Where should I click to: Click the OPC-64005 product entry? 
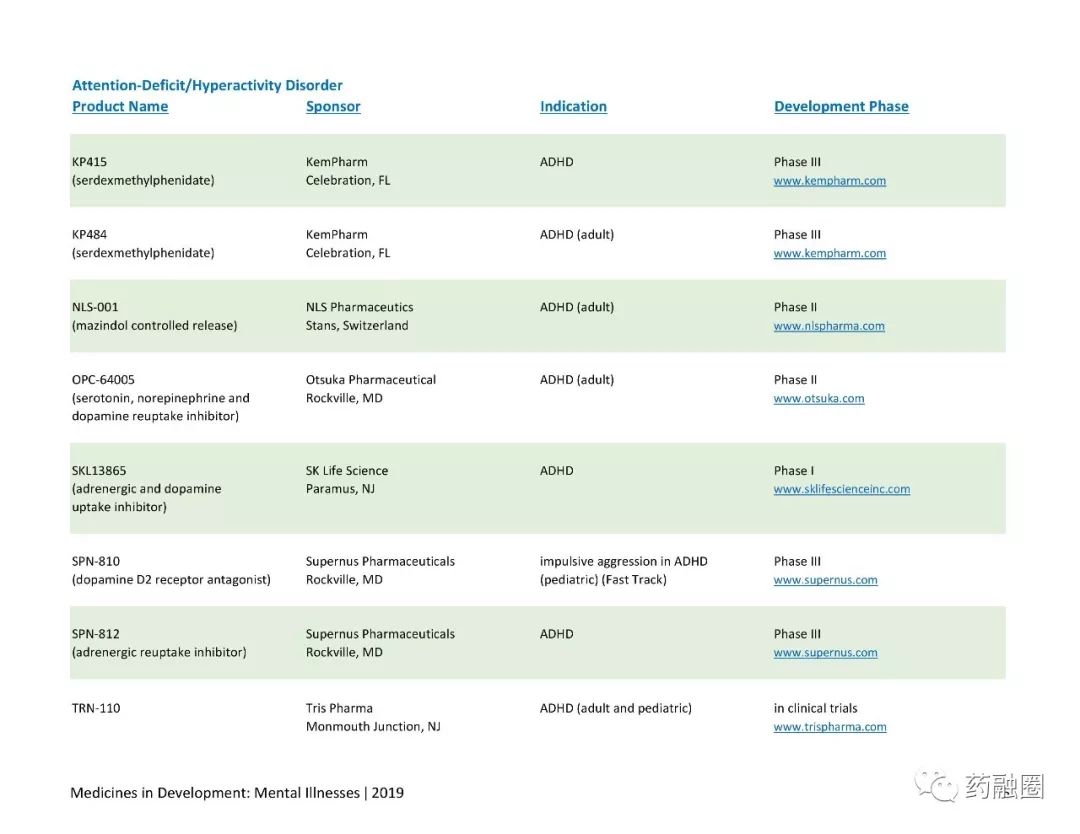click(x=160, y=397)
